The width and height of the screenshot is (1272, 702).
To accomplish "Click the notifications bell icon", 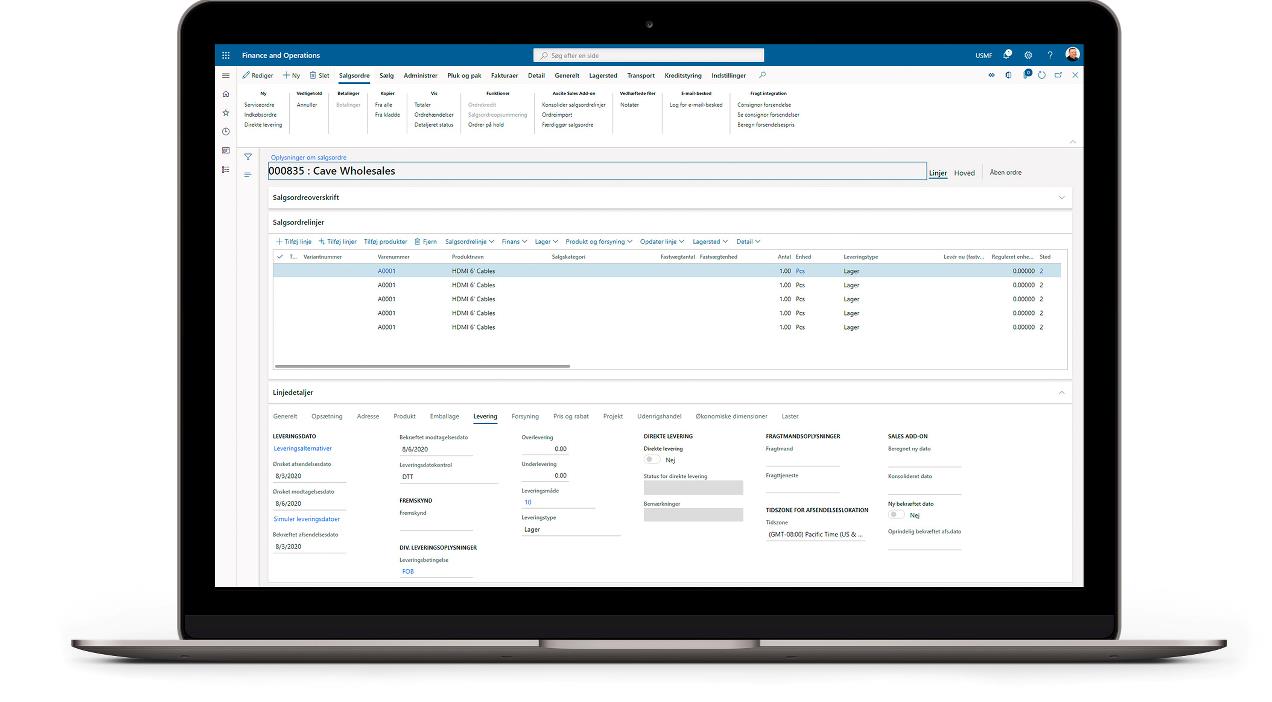I will [1007, 55].
